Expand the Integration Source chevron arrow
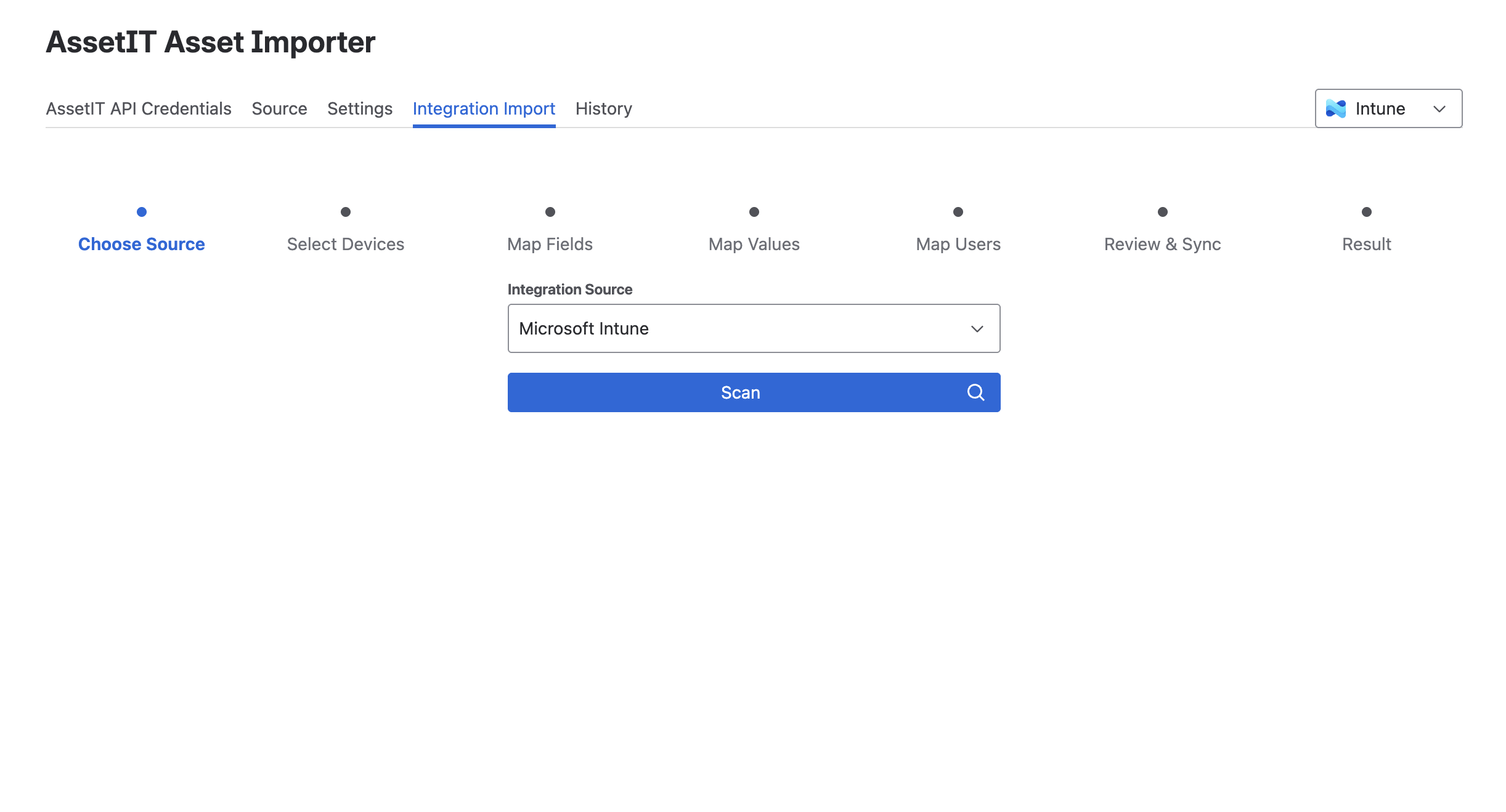The width and height of the screenshot is (1506, 812). 977,329
